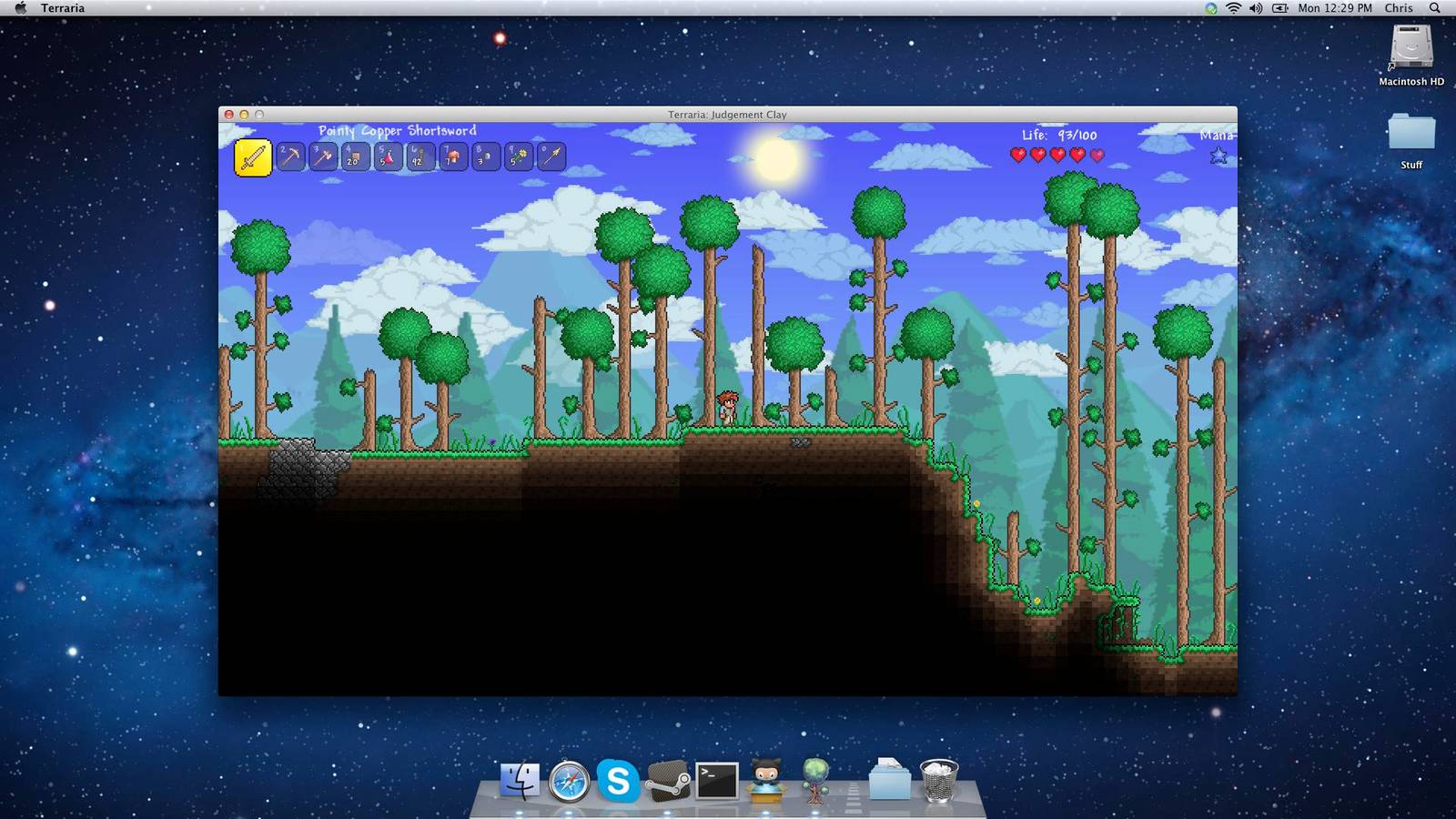Click the 'Terraria: Judgement Clay' window title

[x=727, y=115]
